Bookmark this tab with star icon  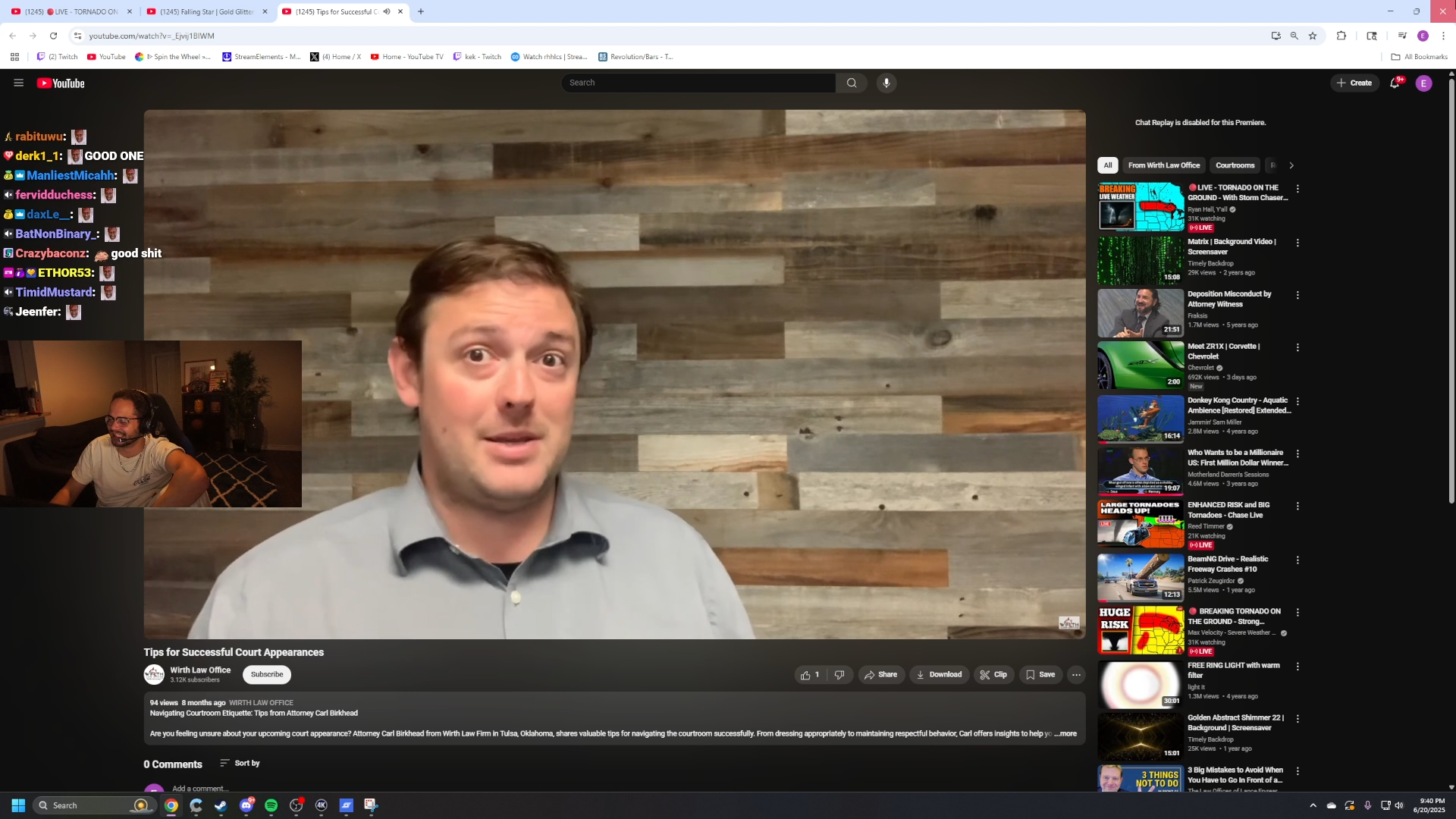pyautogui.click(x=1313, y=36)
